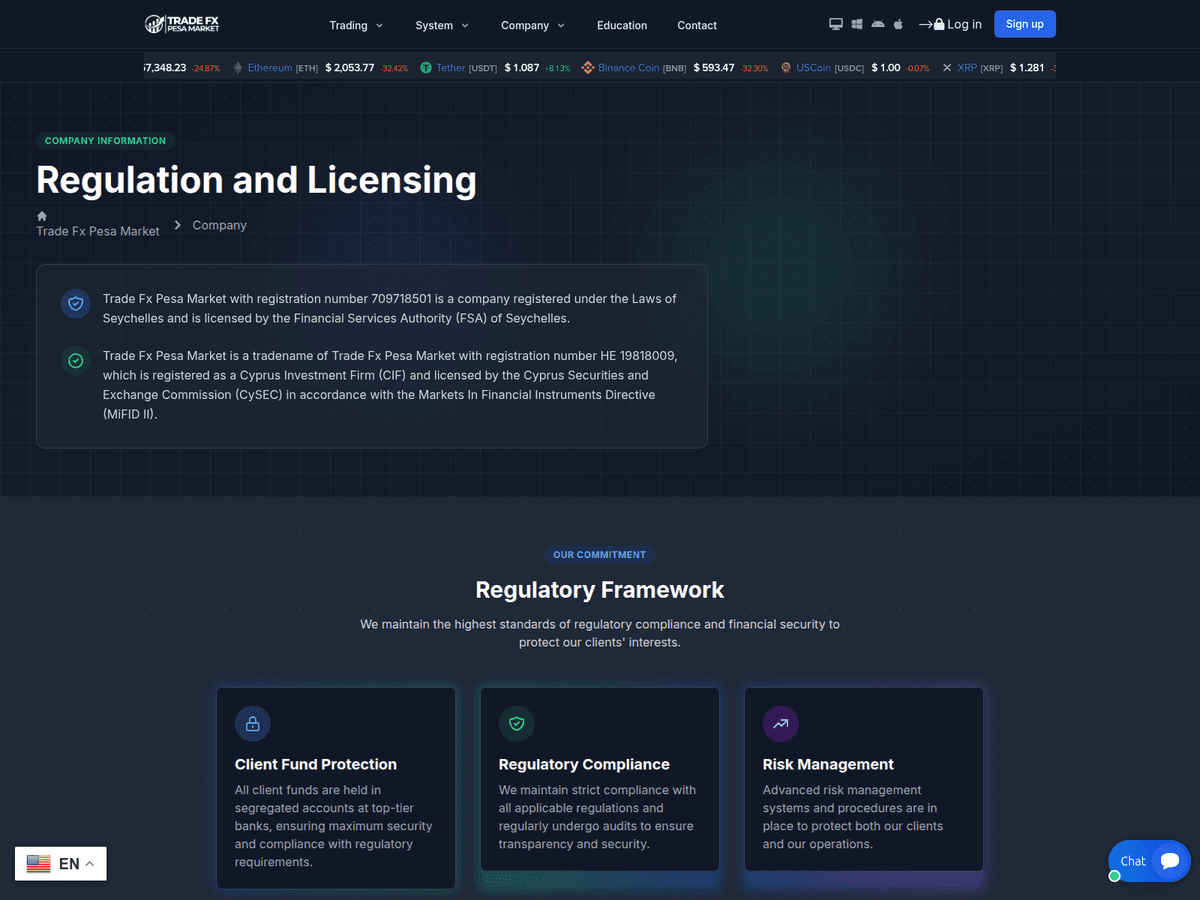Open the Trading dropdown menu
The width and height of the screenshot is (1200, 900).
[356, 25]
